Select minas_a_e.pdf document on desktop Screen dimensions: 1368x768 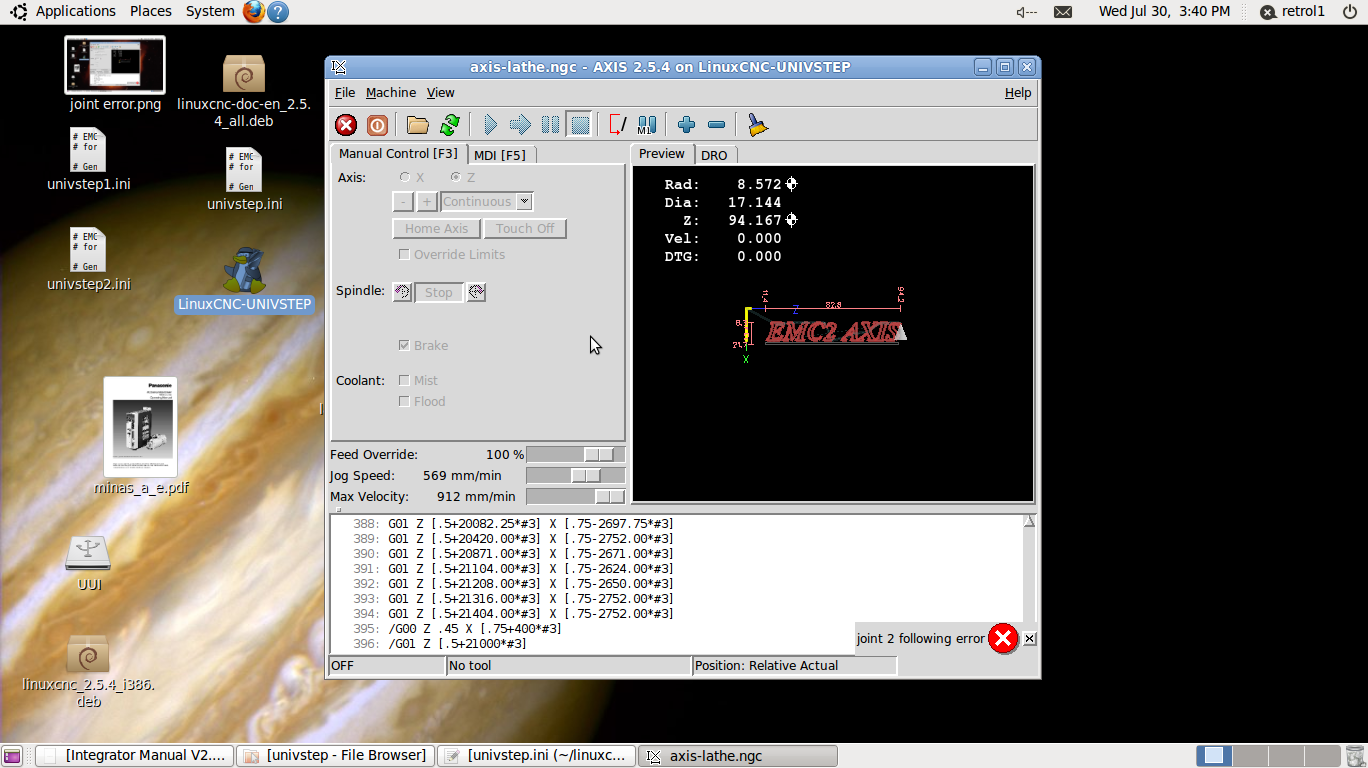click(141, 436)
